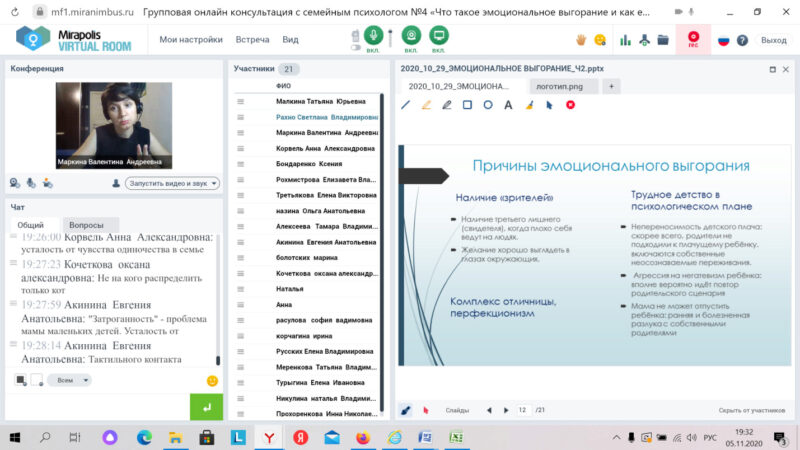Open the files folder icon in header
800x450 pixels.
click(x=663, y=40)
